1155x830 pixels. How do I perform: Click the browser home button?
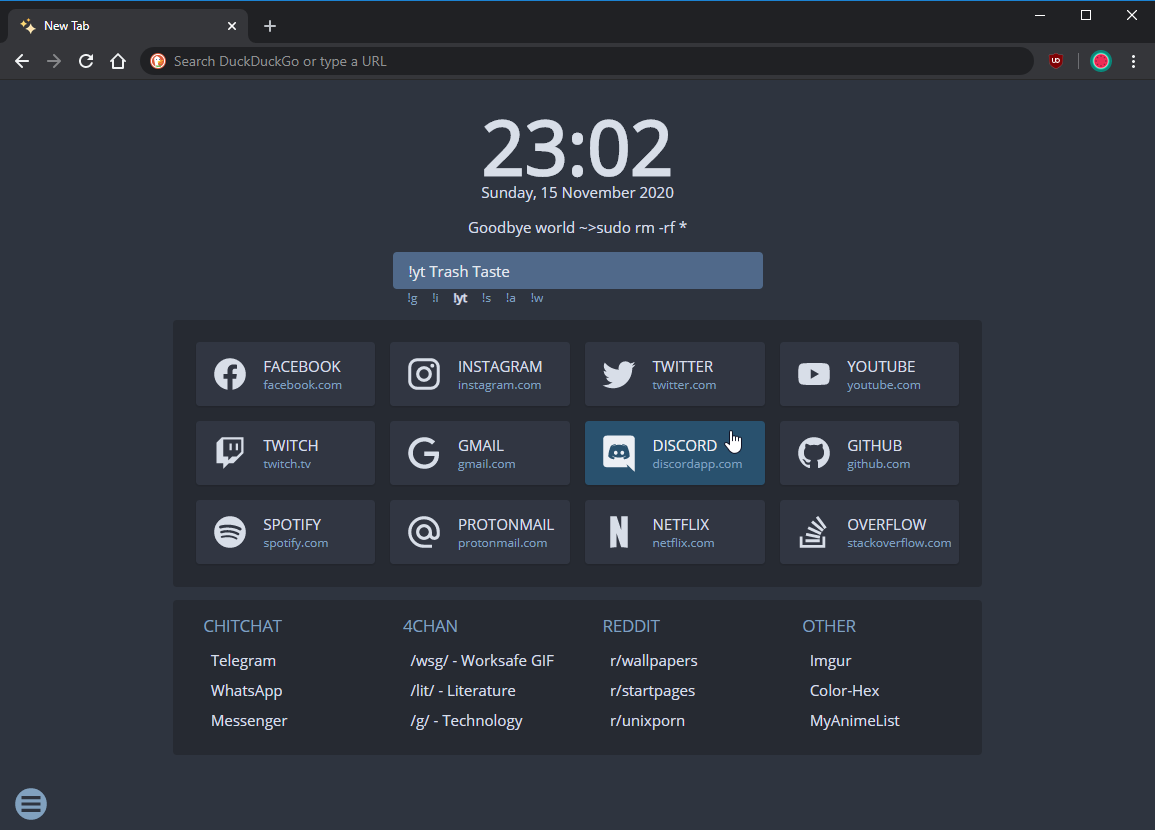point(118,61)
